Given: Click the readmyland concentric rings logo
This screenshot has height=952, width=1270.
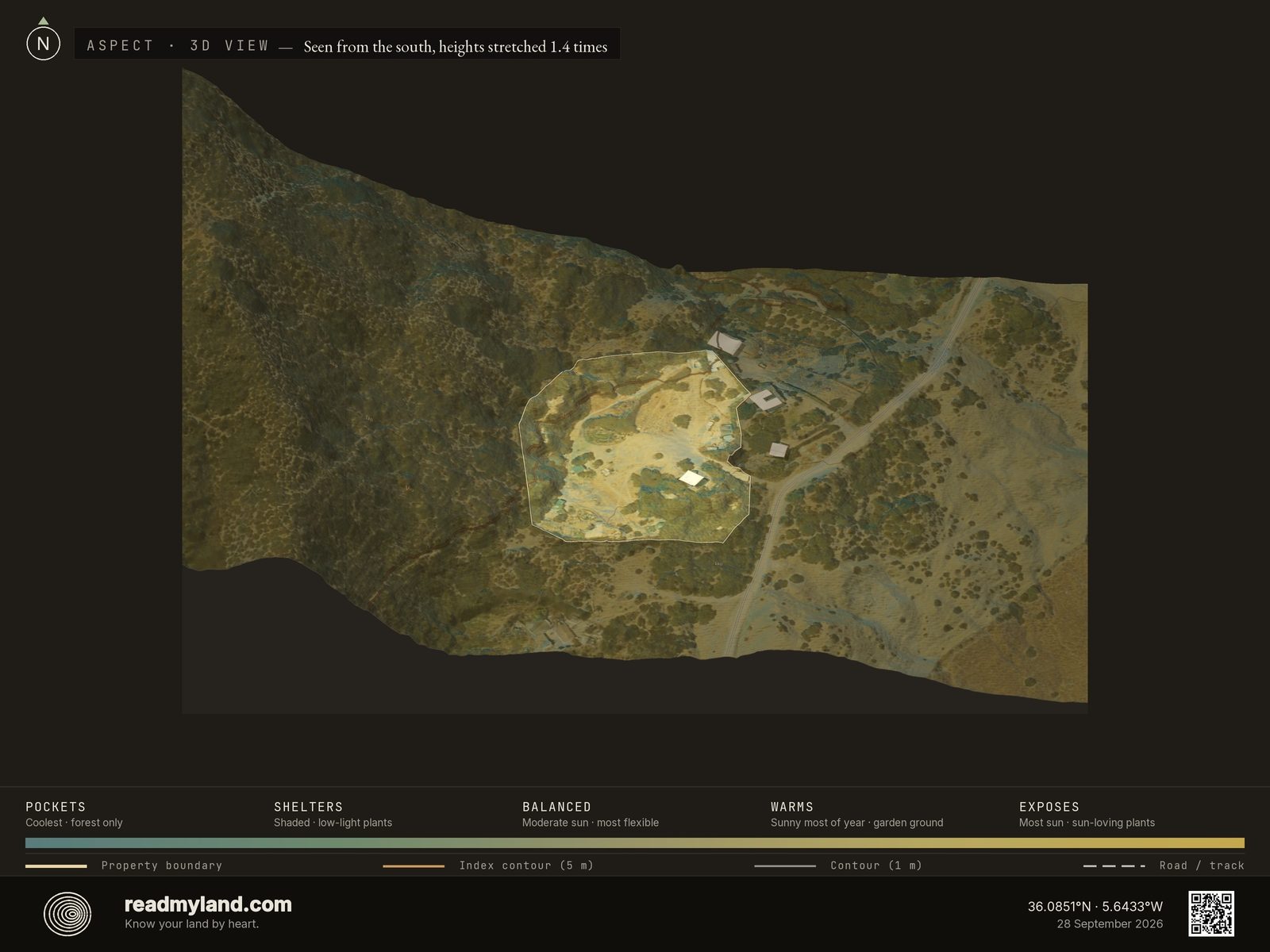Looking at the screenshot, I should [x=67, y=914].
